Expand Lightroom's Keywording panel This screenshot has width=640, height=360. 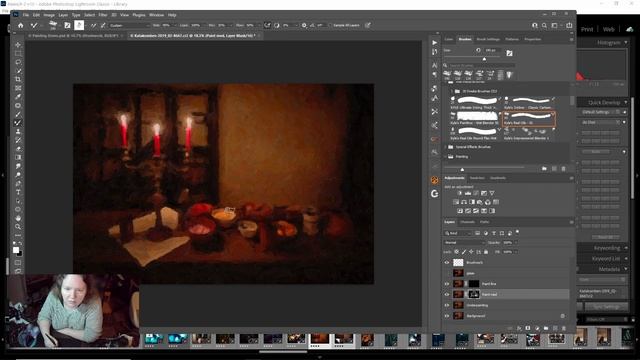(x=626, y=248)
